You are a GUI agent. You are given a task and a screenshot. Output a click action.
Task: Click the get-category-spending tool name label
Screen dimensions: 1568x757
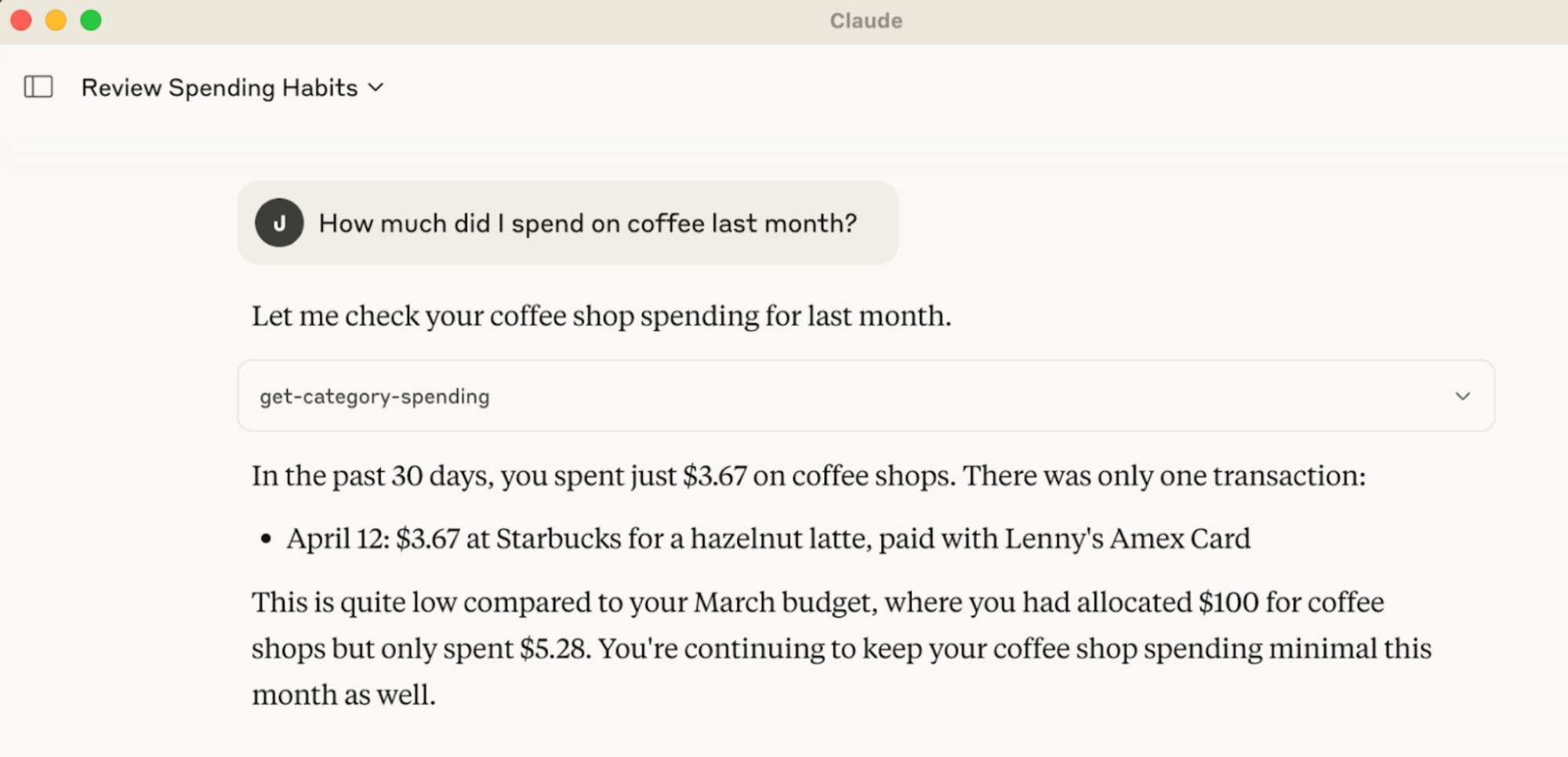coord(375,397)
